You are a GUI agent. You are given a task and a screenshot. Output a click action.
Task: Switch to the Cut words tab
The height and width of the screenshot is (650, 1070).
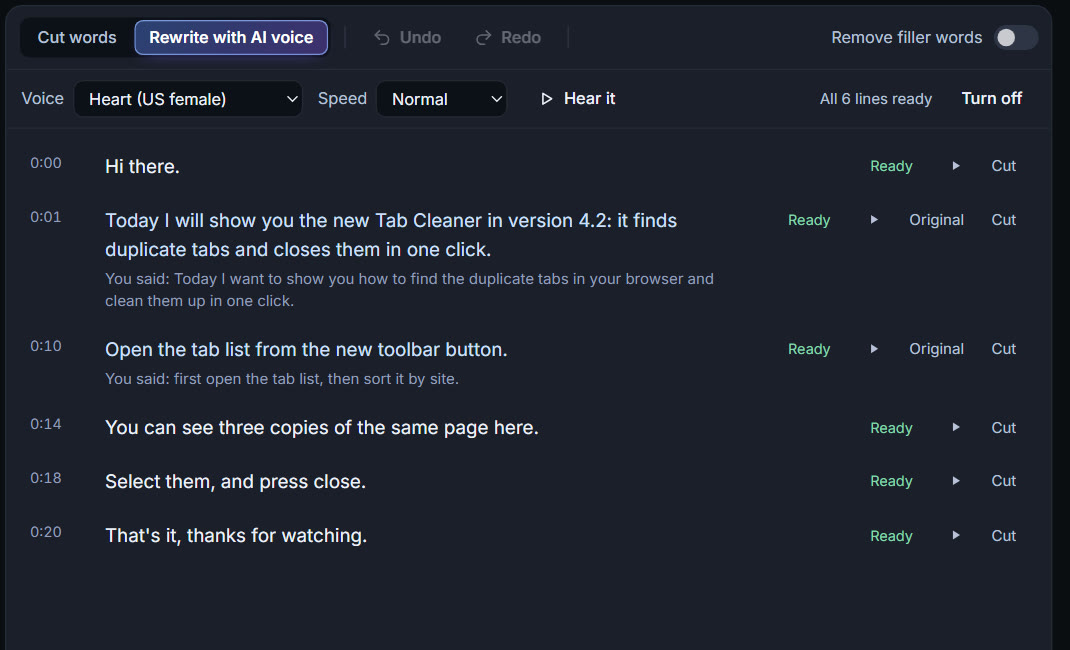(77, 38)
